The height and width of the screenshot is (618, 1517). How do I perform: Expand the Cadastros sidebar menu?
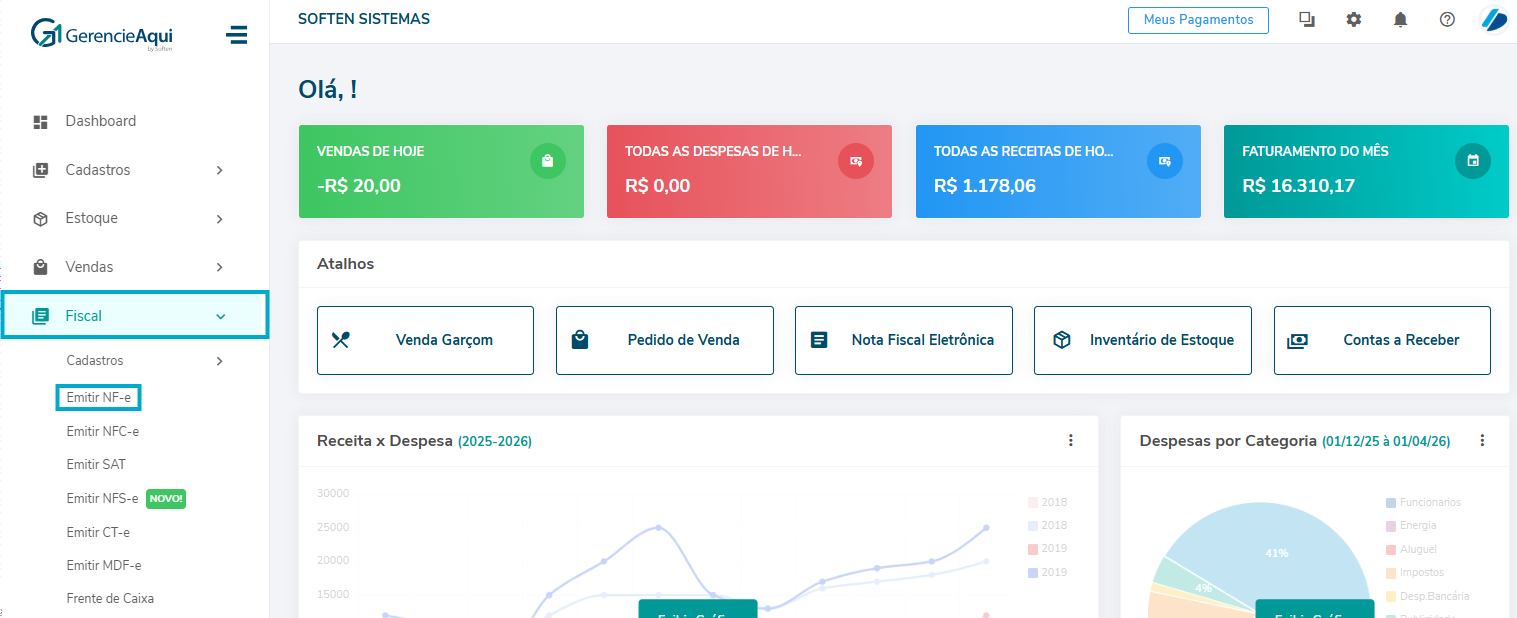pos(134,170)
